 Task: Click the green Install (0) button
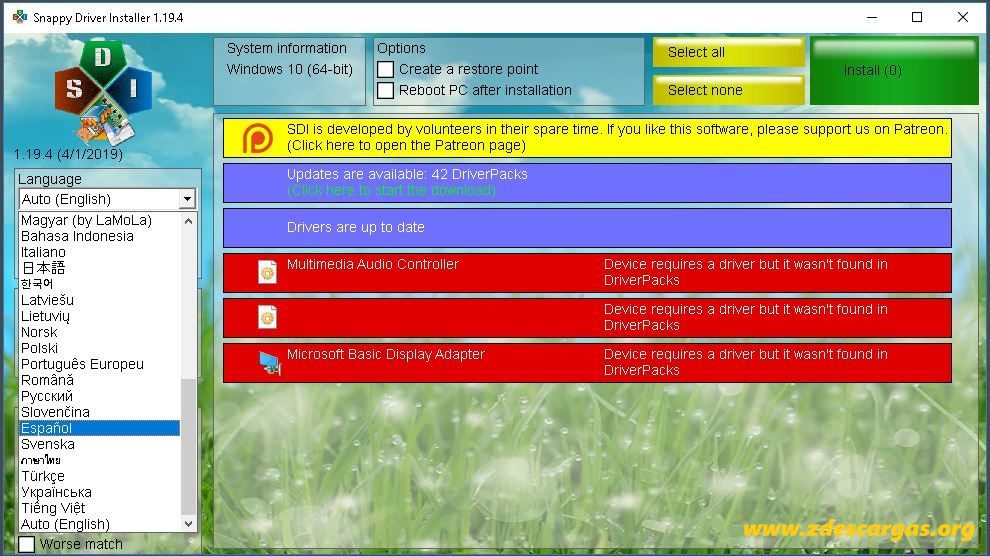894,71
